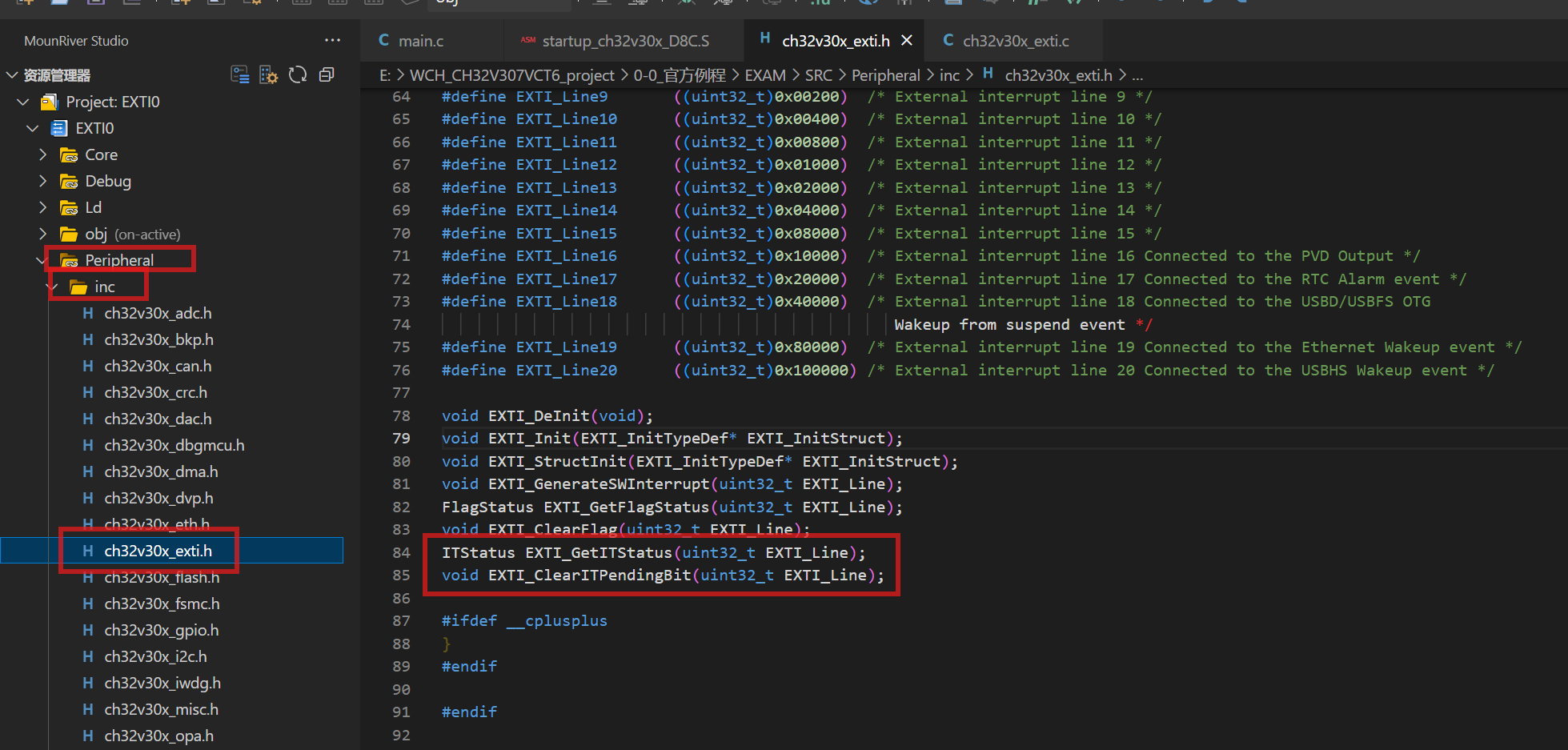Click the H icon beside ch32v30x_dma.h
The width and height of the screenshot is (1568, 750).
click(x=88, y=471)
